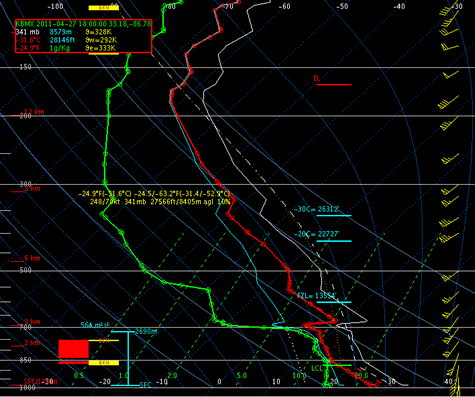Select the yellow BKN cloud bar at 850 mb
The image size is (475, 397).
104,363
